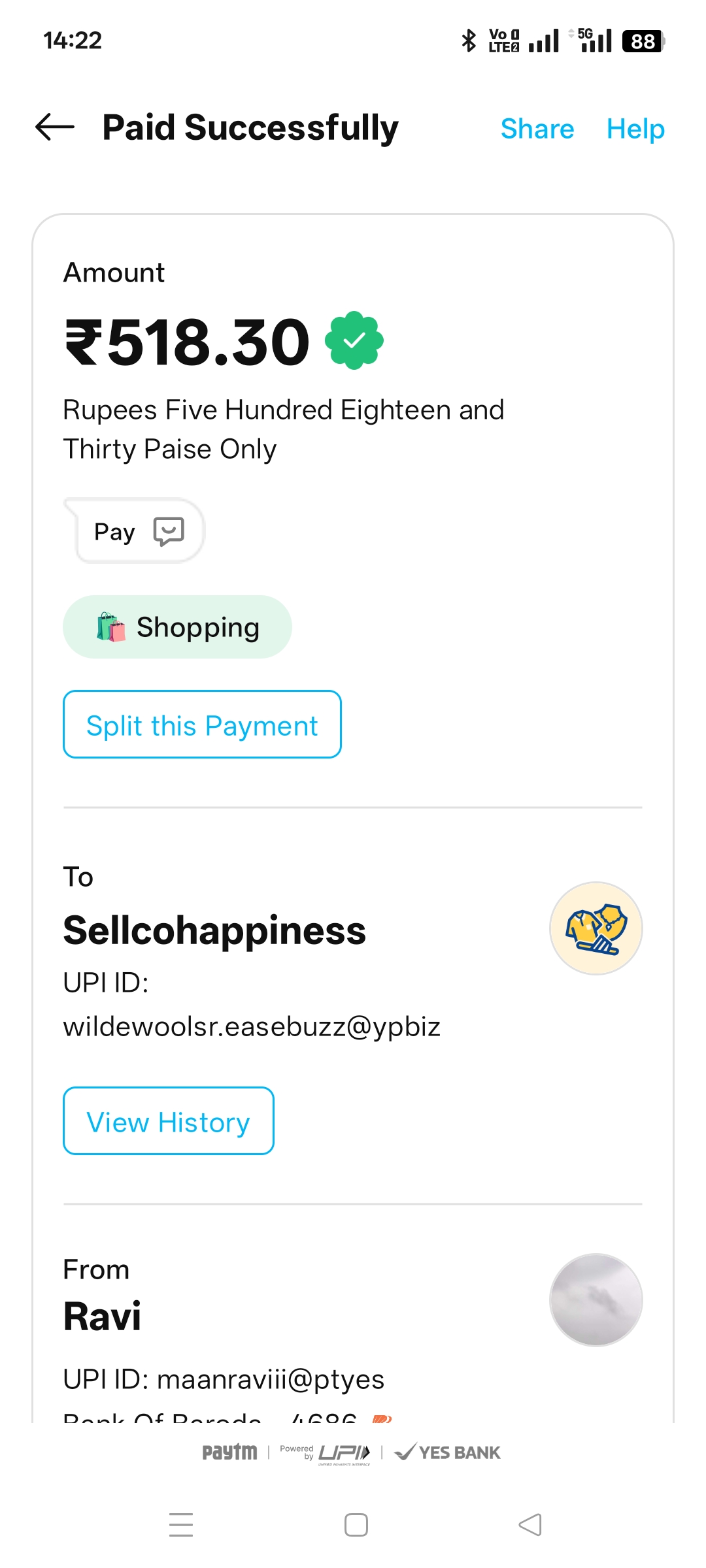Tap the Shopping category tag

[x=177, y=627]
